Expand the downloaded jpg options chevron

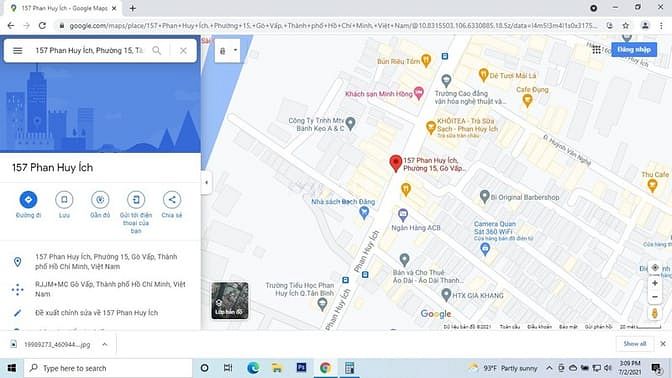(105, 344)
